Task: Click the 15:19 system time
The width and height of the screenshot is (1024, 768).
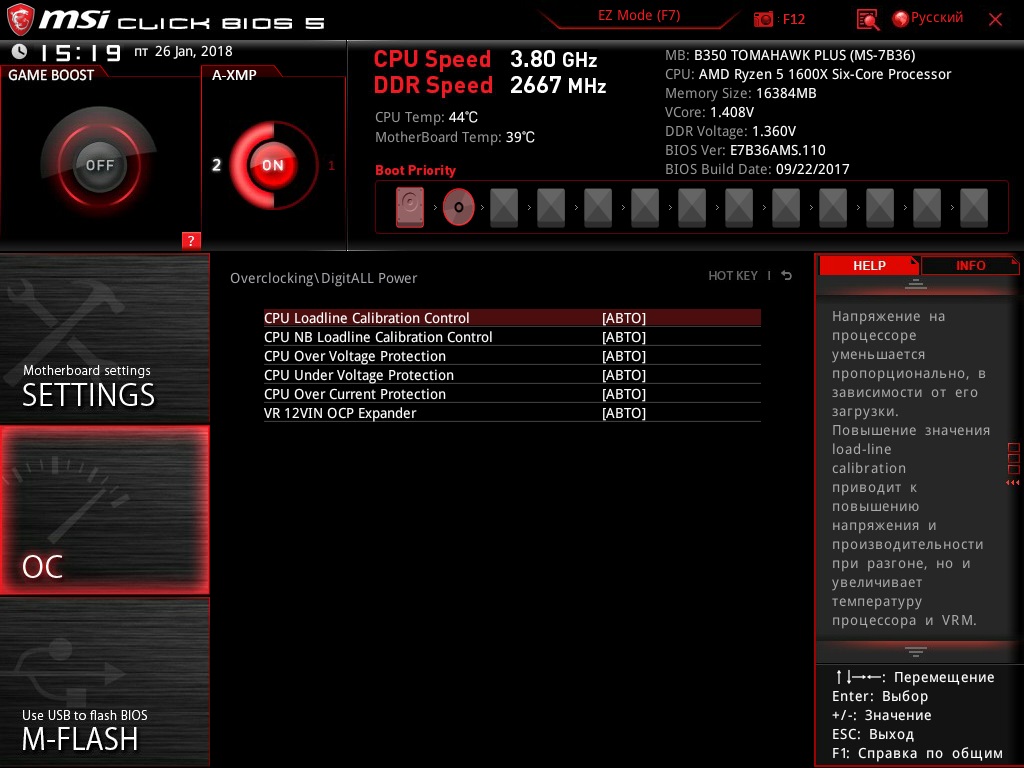Action: coord(80,52)
